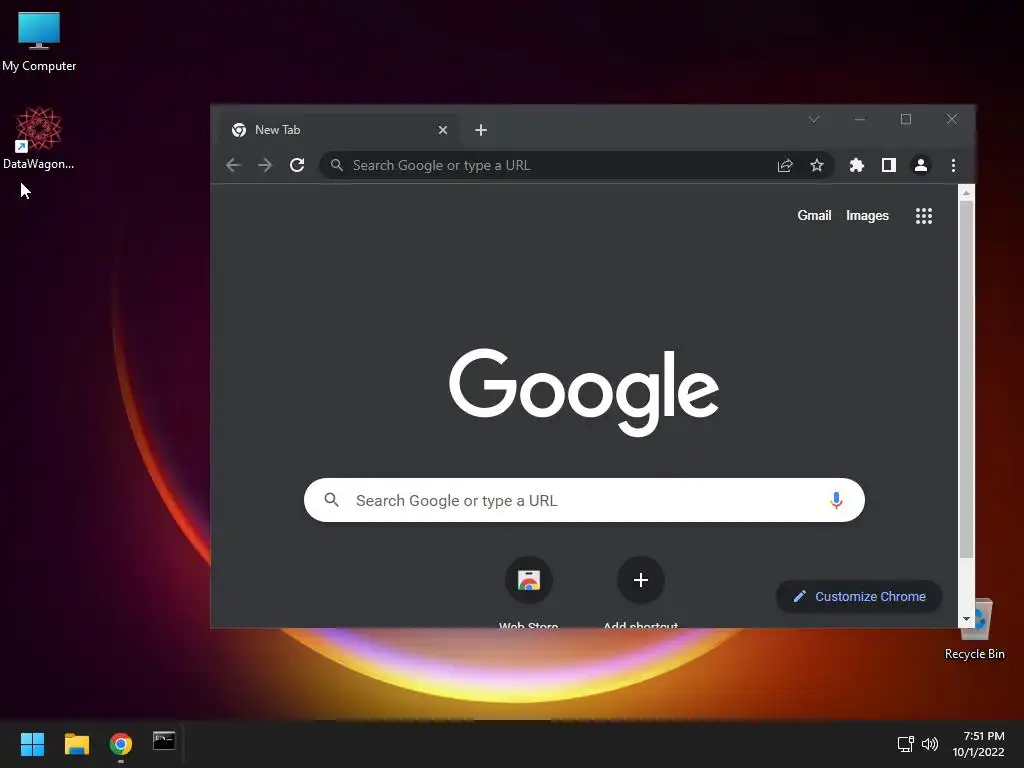The width and height of the screenshot is (1024, 768).
Task: Open the Google apps grid
Action: [x=923, y=216]
